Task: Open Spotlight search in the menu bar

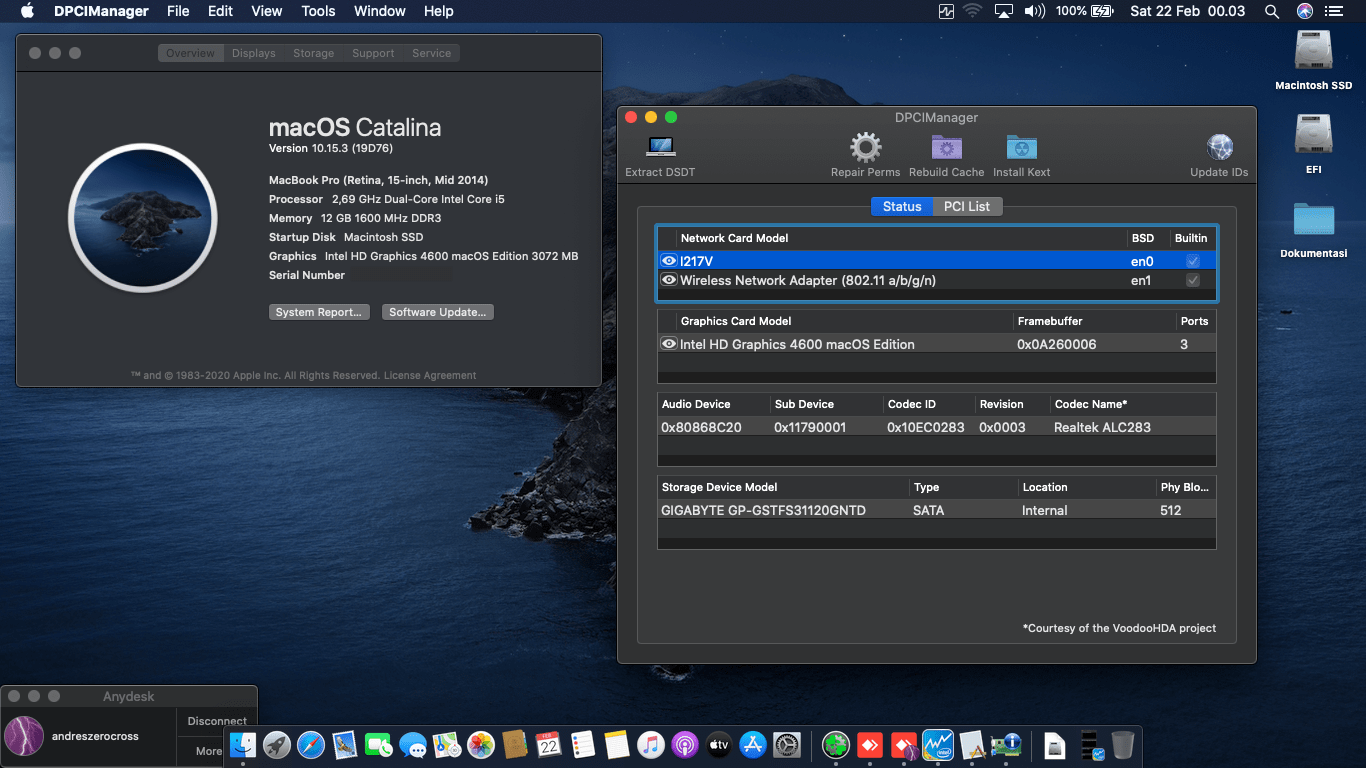Action: pyautogui.click(x=1272, y=11)
